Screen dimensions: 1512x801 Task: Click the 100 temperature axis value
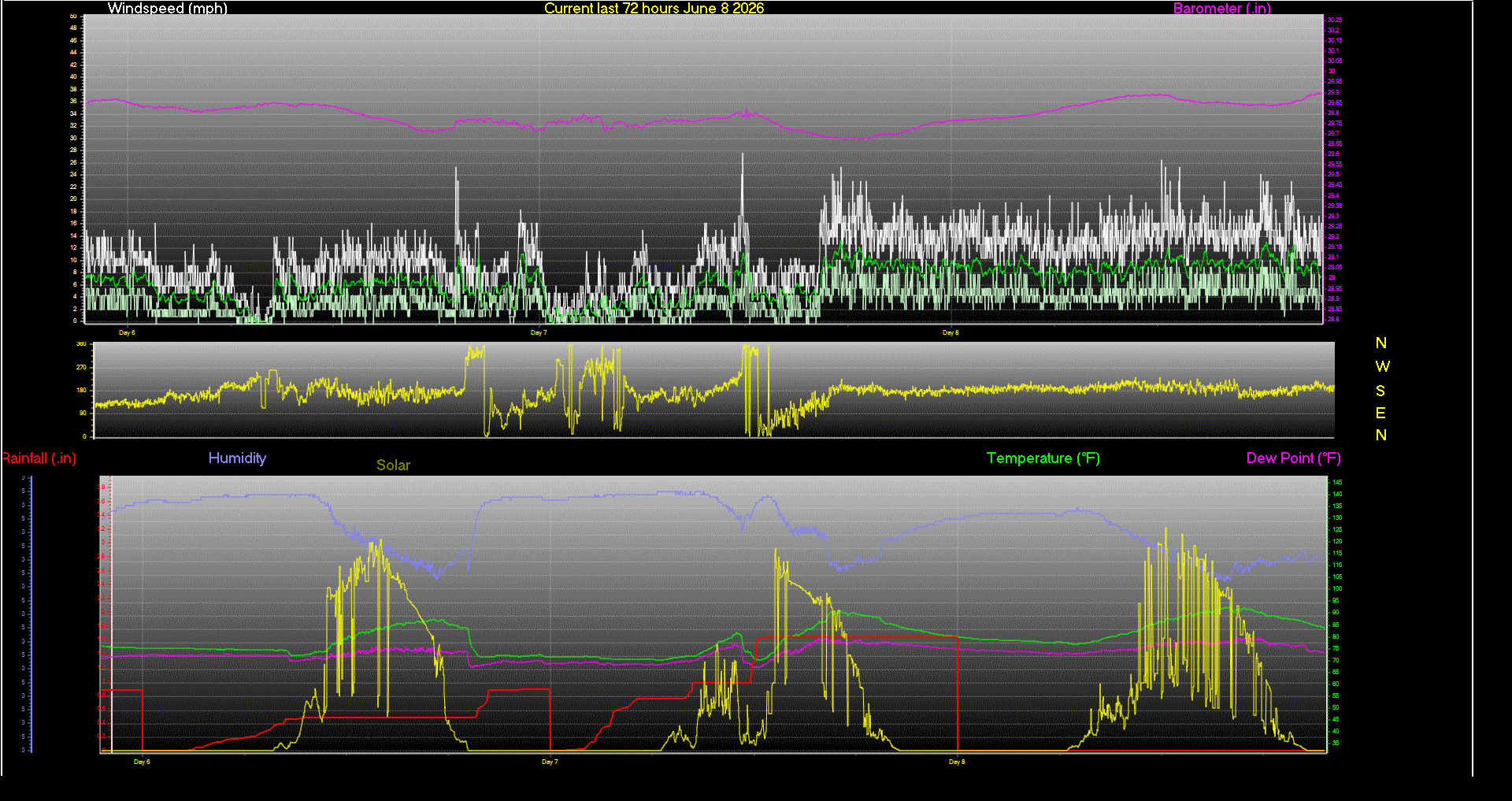[x=1337, y=589]
